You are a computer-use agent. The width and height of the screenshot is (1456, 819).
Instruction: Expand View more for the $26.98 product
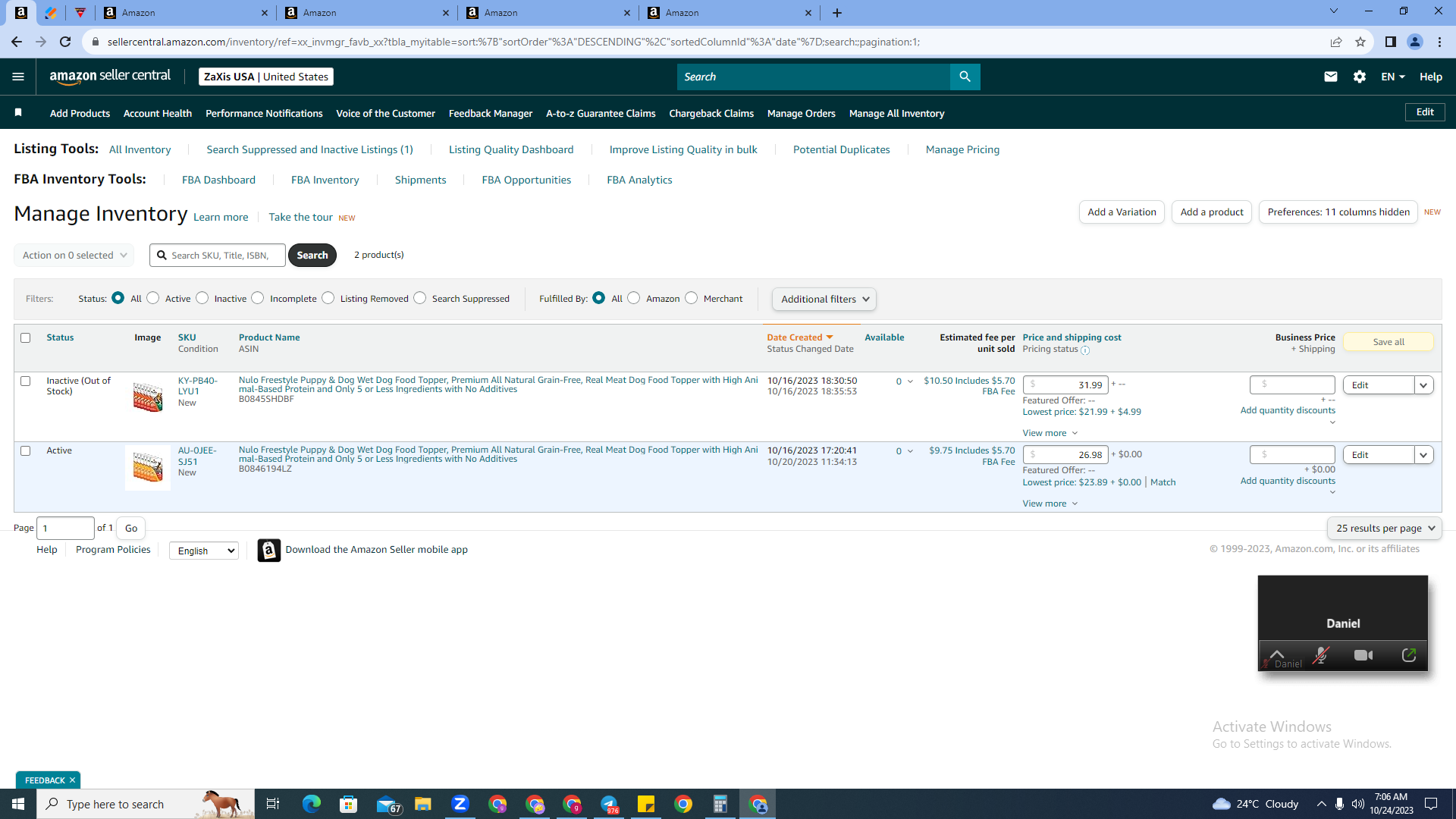point(1050,504)
